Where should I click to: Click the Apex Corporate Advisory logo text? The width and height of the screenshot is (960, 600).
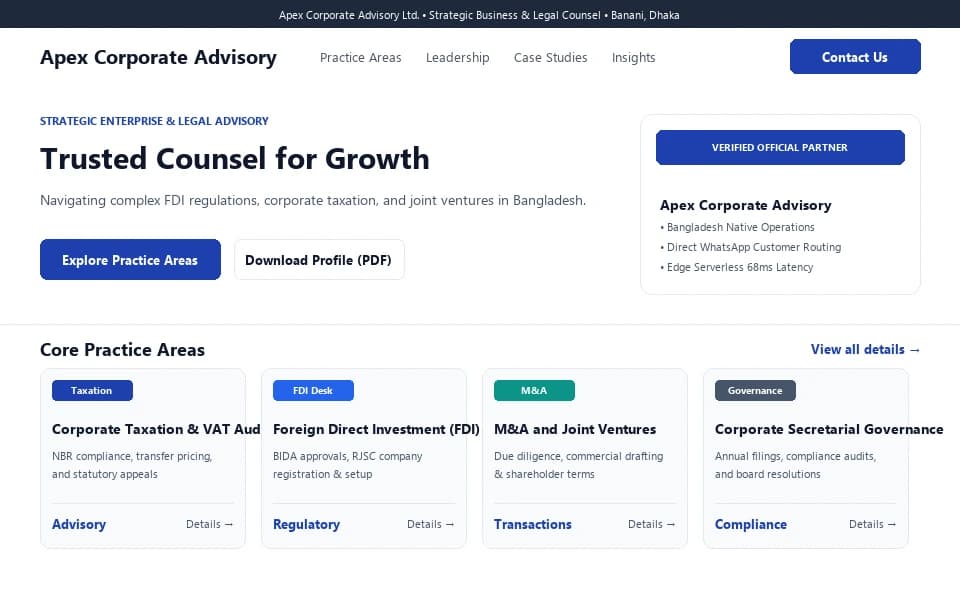pos(158,58)
